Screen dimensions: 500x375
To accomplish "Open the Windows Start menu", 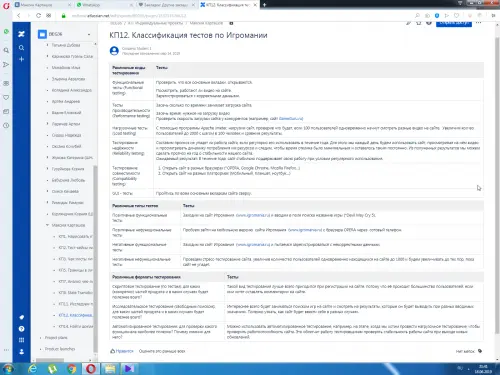I will (x=8, y=369).
